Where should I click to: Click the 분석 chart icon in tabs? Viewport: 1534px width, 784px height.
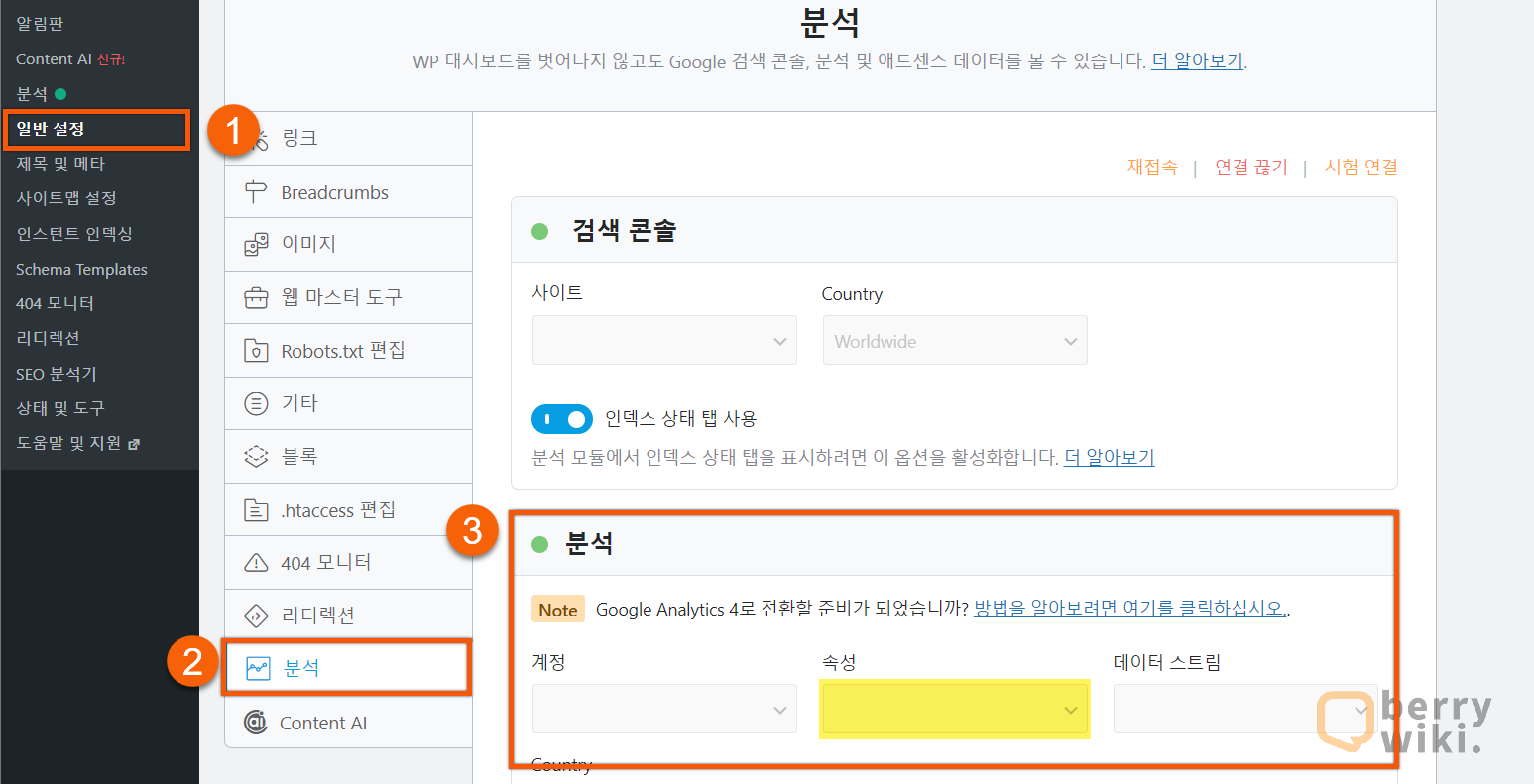pos(258,668)
